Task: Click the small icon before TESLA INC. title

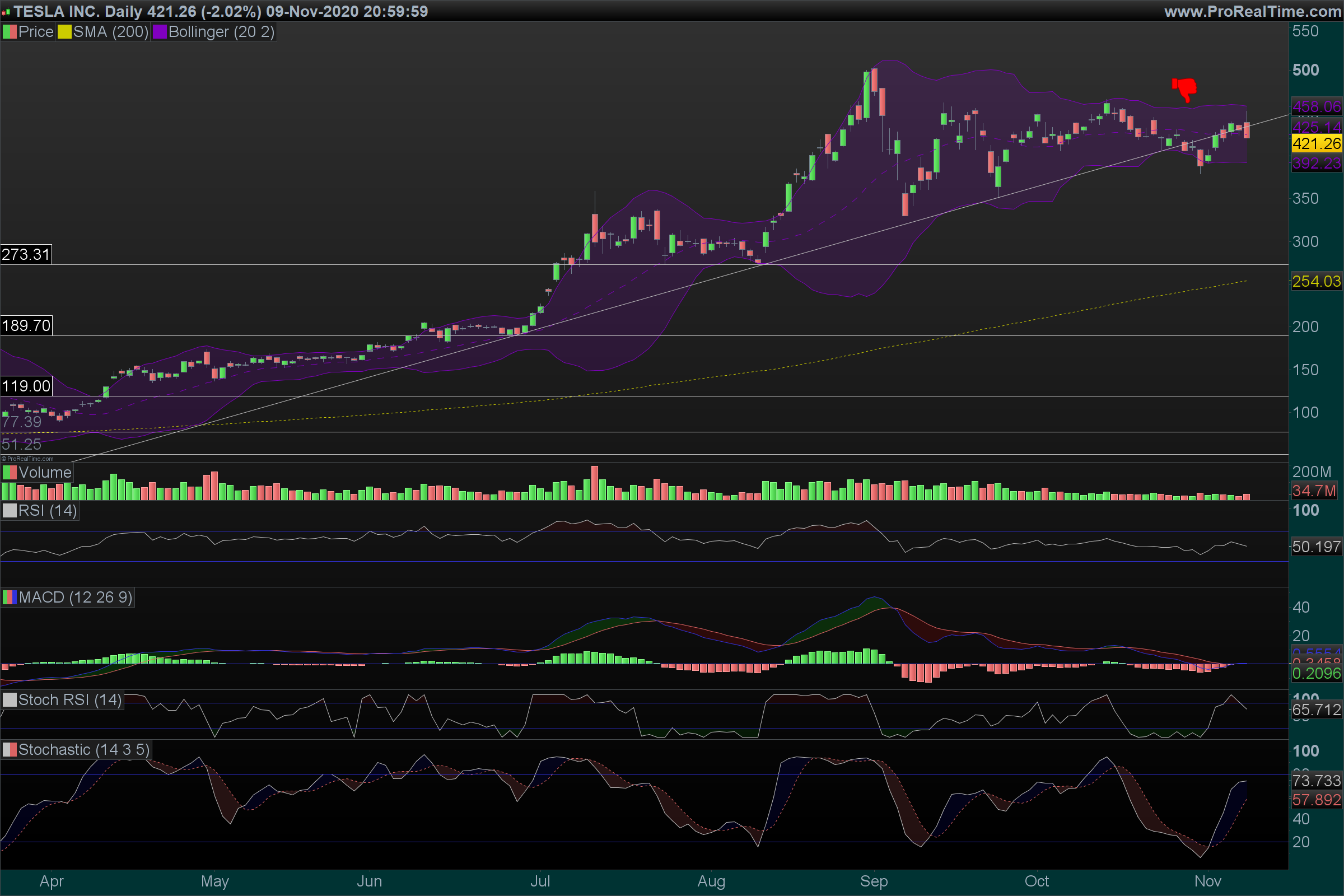Action: click(6, 12)
